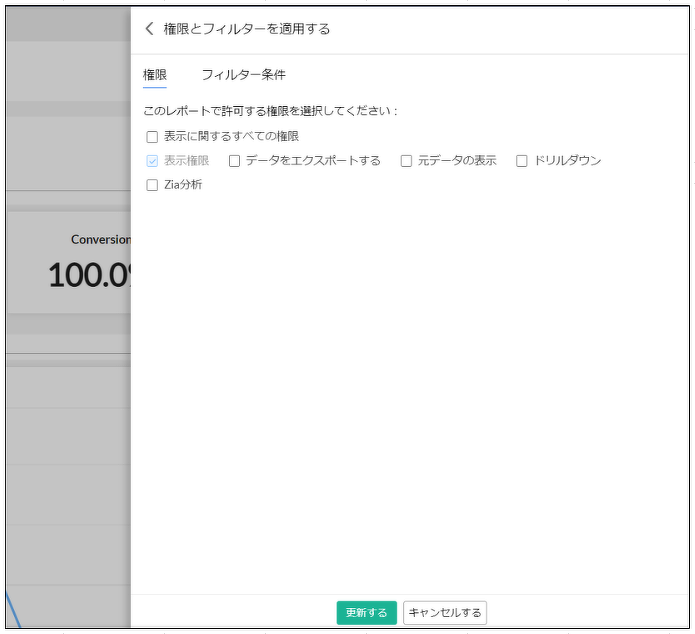The image size is (695, 634).
Task: Click the 元データの表示 label text
Action: [x=457, y=161]
